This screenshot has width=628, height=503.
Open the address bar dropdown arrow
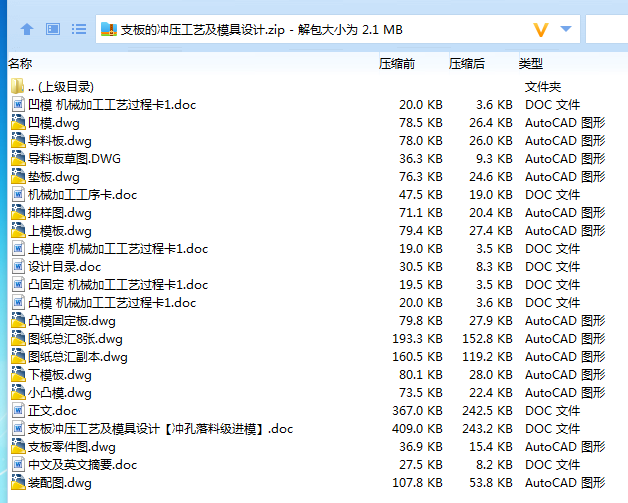click(566, 29)
